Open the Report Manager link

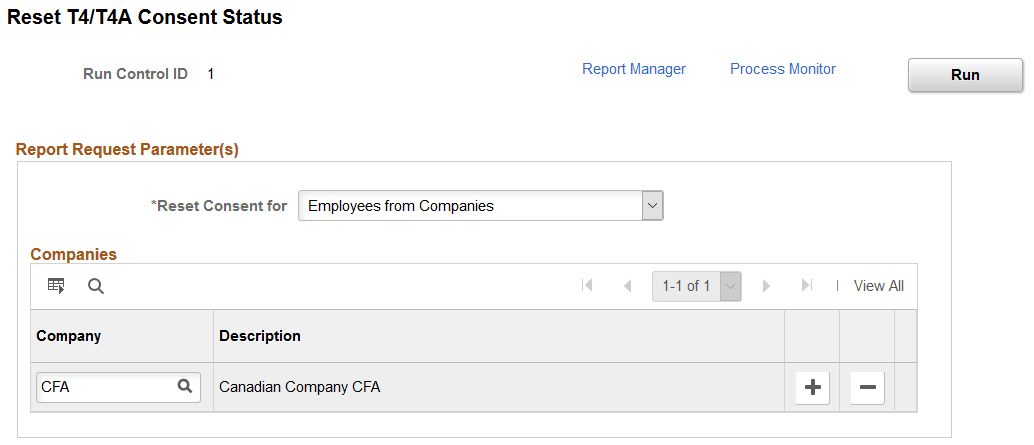pyautogui.click(x=634, y=69)
